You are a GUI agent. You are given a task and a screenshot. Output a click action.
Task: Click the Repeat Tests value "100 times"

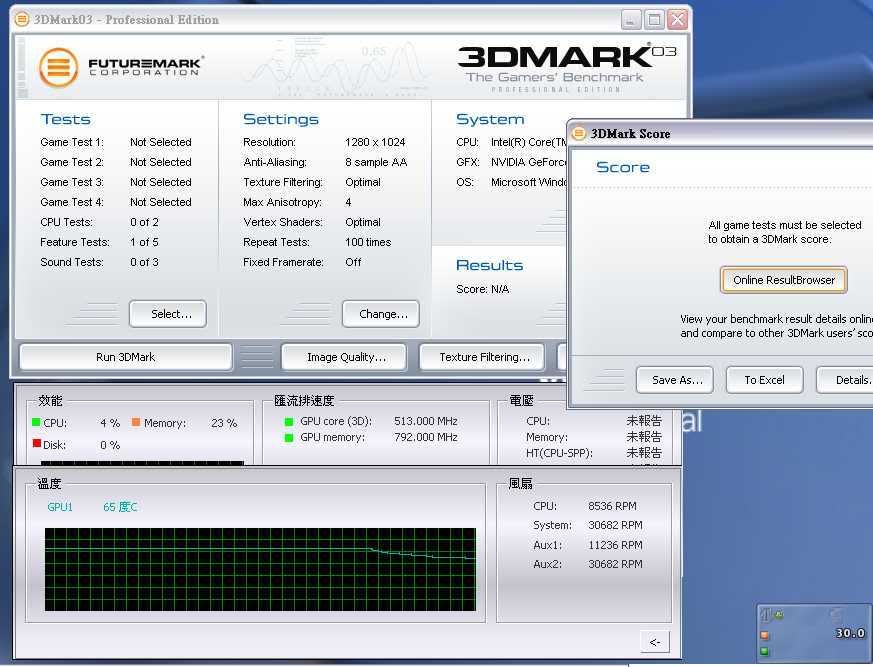(368, 242)
